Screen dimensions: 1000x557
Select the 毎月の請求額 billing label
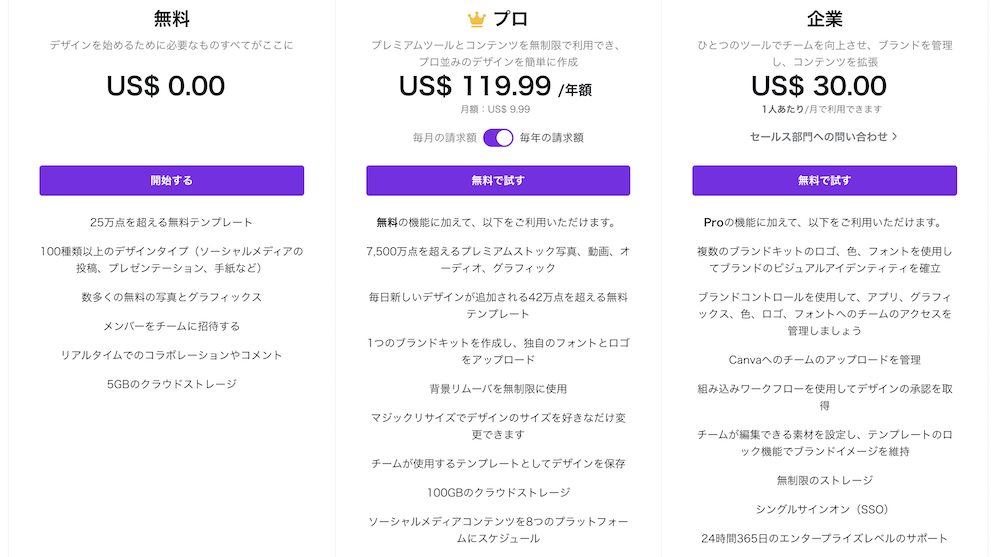pos(444,138)
